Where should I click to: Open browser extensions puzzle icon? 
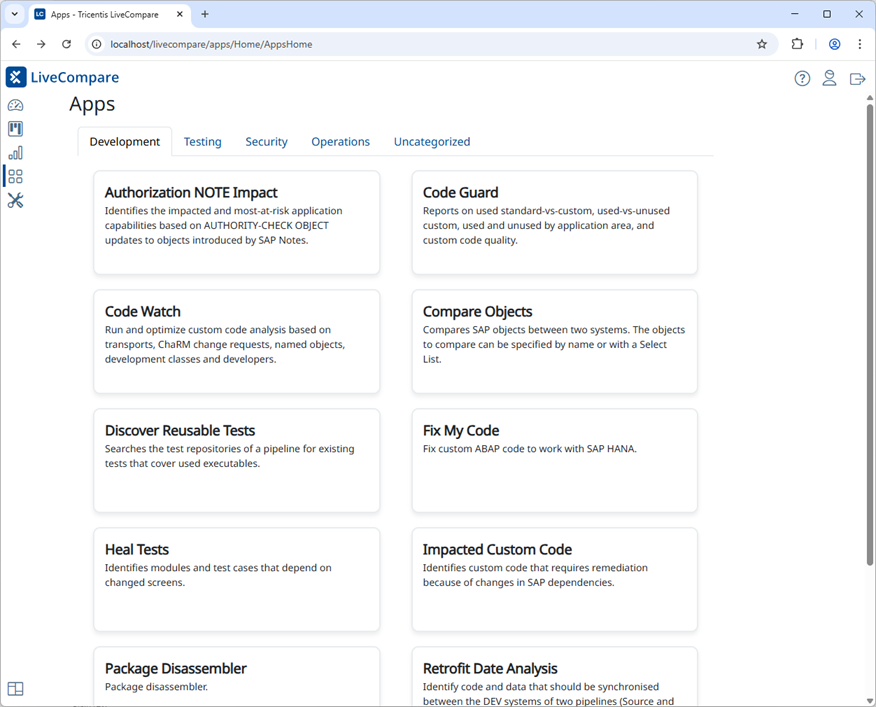[797, 44]
